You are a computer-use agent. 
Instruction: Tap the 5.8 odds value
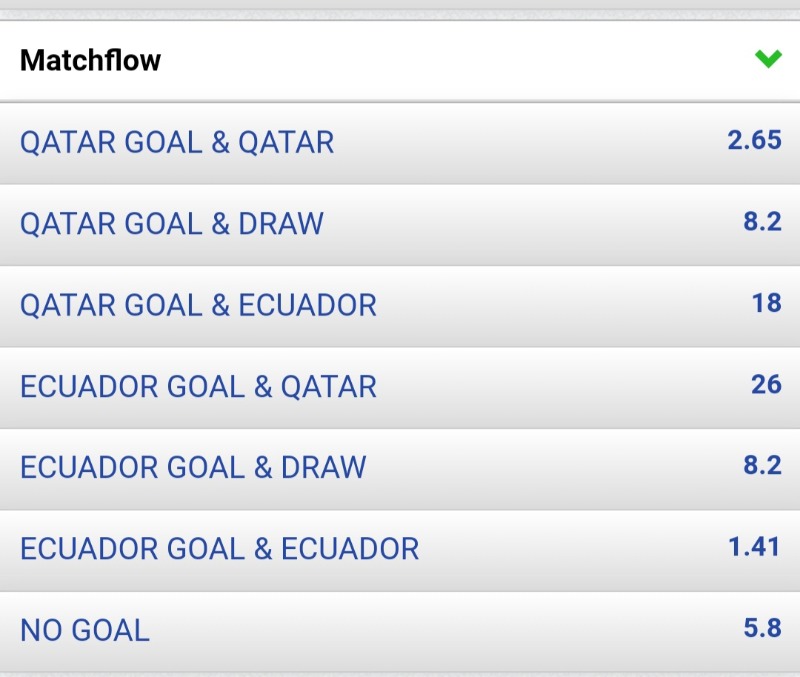762,629
